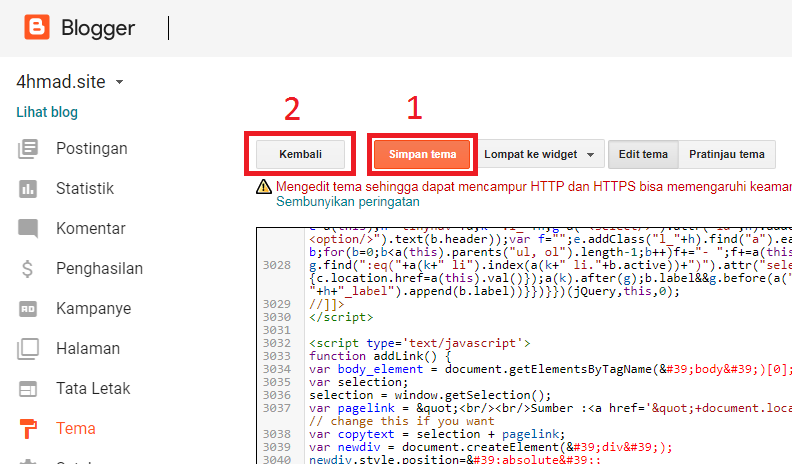792x464 pixels.
Task: Click the 'var body_element' code line
Action: pyautogui.click(x=551, y=369)
